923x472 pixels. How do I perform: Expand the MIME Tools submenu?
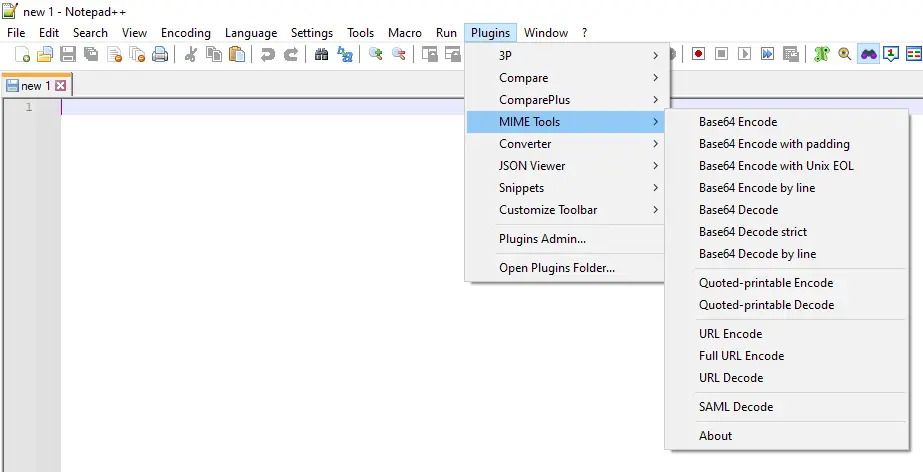click(x=567, y=122)
